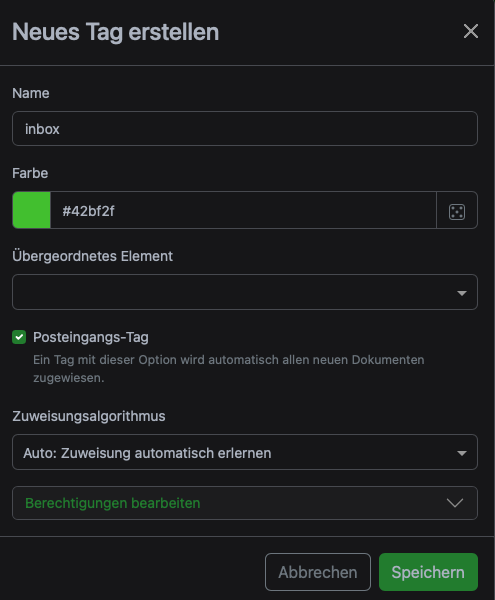
Task: Click the Posteingangs-Tag label text
Action: point(91,337)
